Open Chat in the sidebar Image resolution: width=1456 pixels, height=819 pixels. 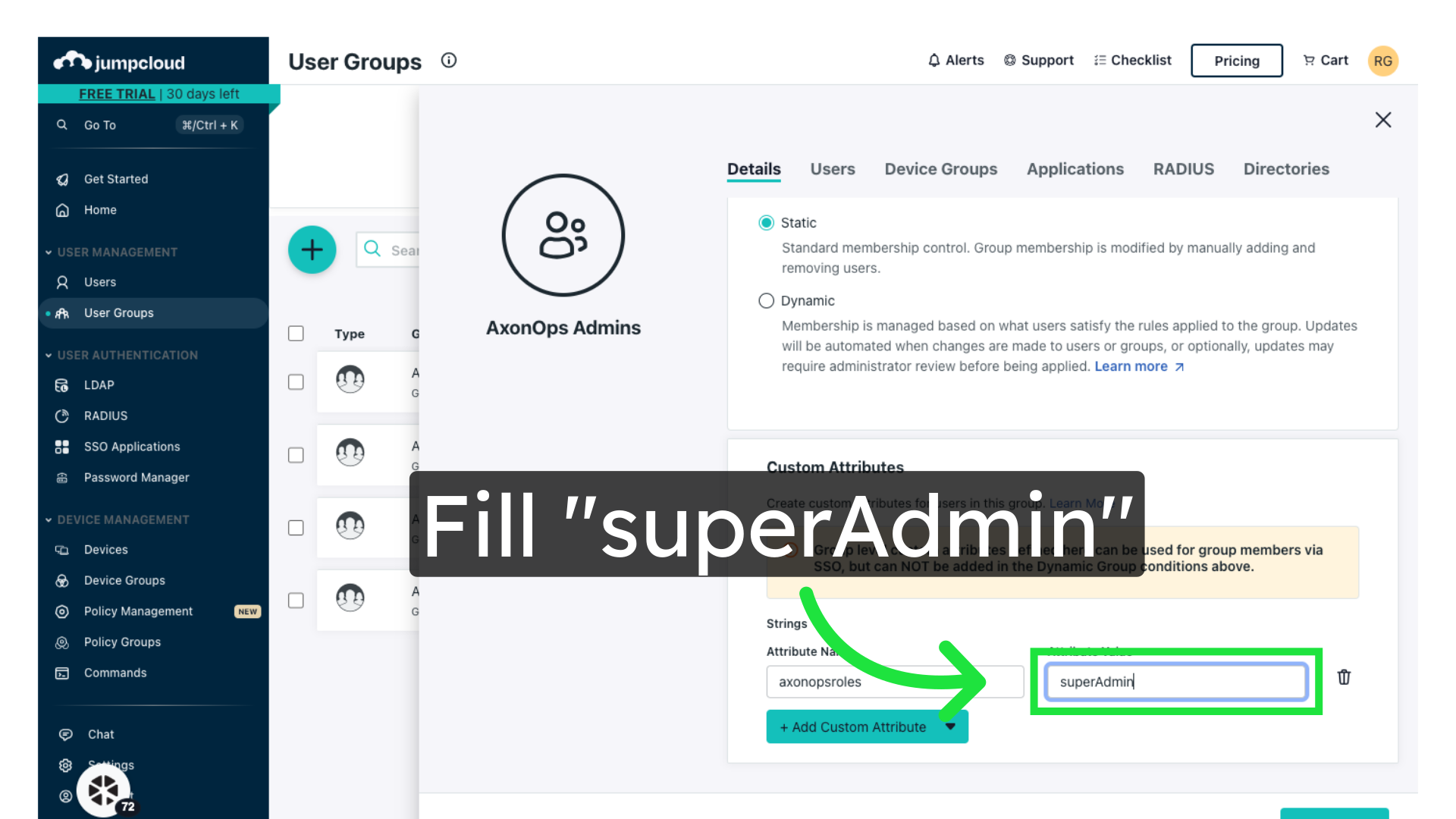(x=100, y=734)
